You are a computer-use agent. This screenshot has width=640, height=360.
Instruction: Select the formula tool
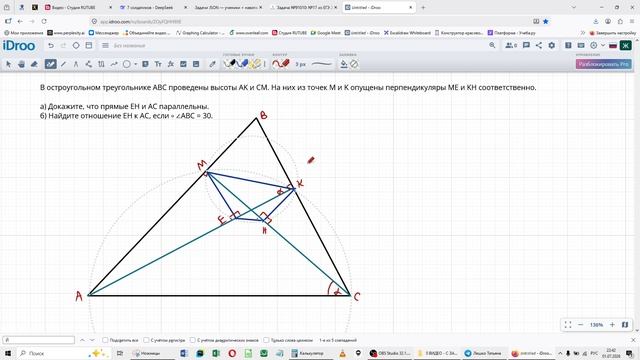tap(171, 64)
